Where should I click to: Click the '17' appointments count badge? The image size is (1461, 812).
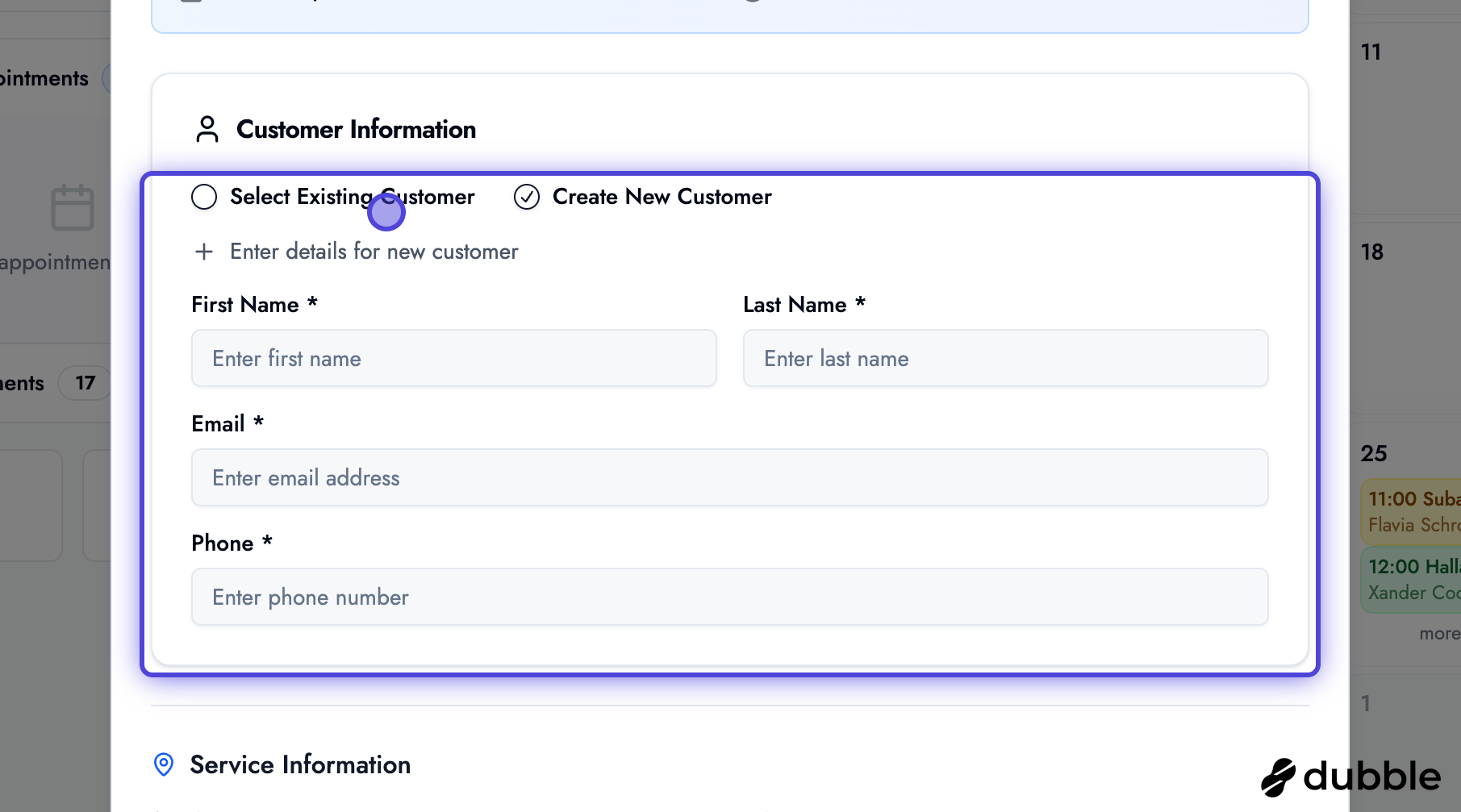click(84, 382)
